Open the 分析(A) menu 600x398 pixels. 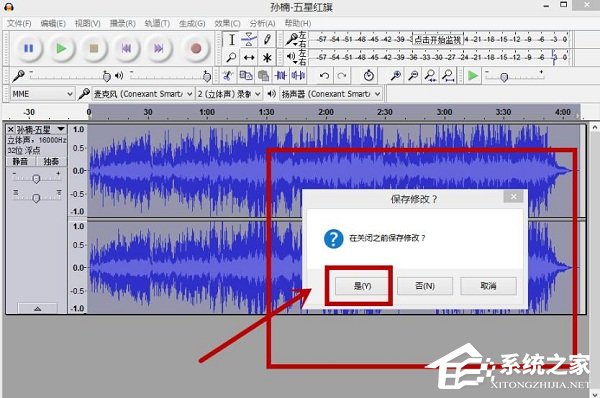pos(262,23)
